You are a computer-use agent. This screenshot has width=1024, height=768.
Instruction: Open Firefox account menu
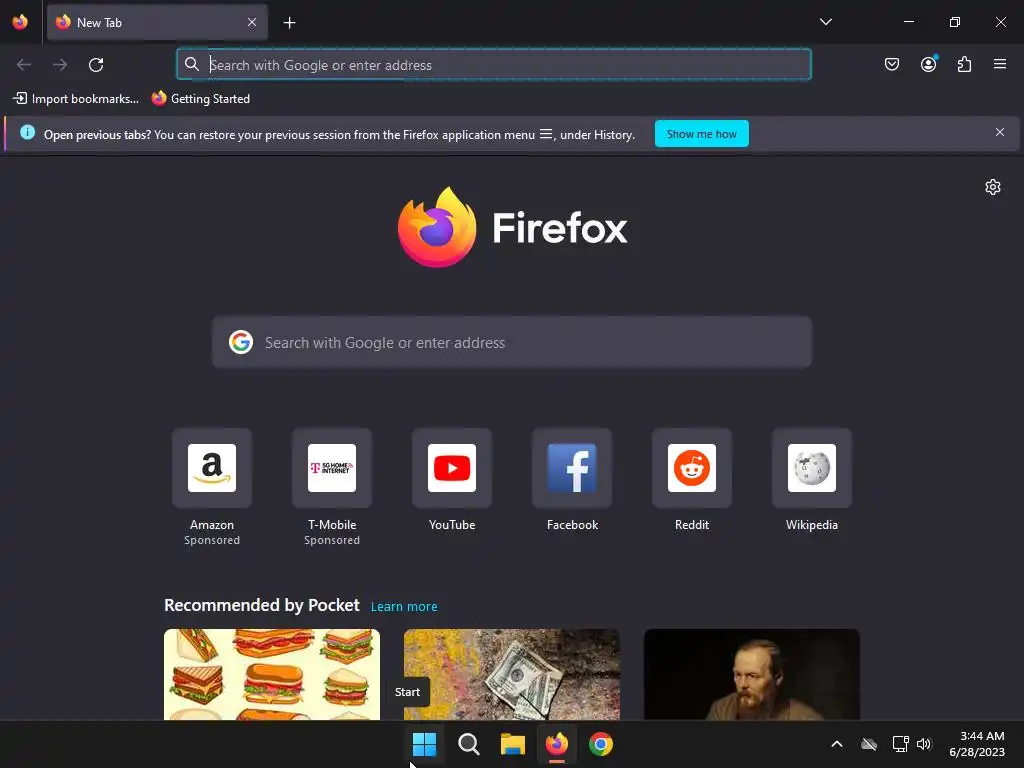928,64
